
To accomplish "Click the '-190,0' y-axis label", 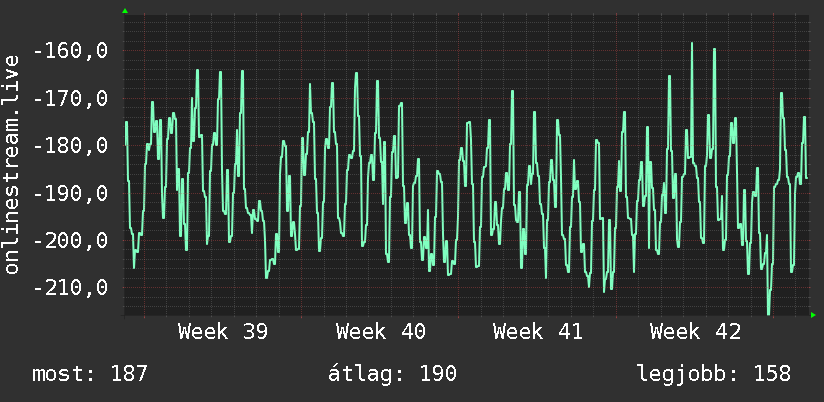I will 70,193.
